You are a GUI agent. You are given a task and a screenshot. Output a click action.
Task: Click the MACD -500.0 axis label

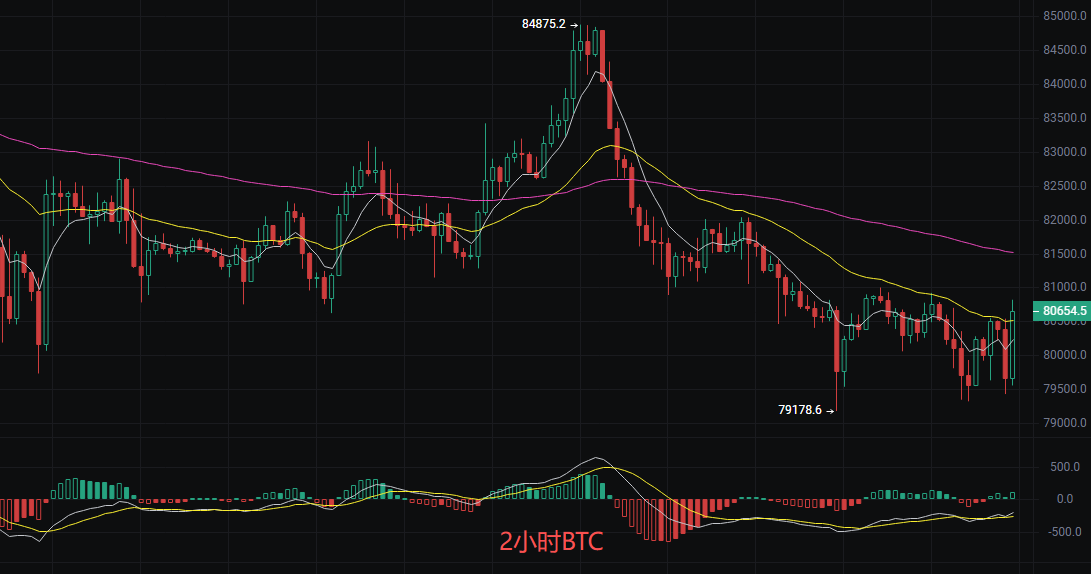point(1064,532)
